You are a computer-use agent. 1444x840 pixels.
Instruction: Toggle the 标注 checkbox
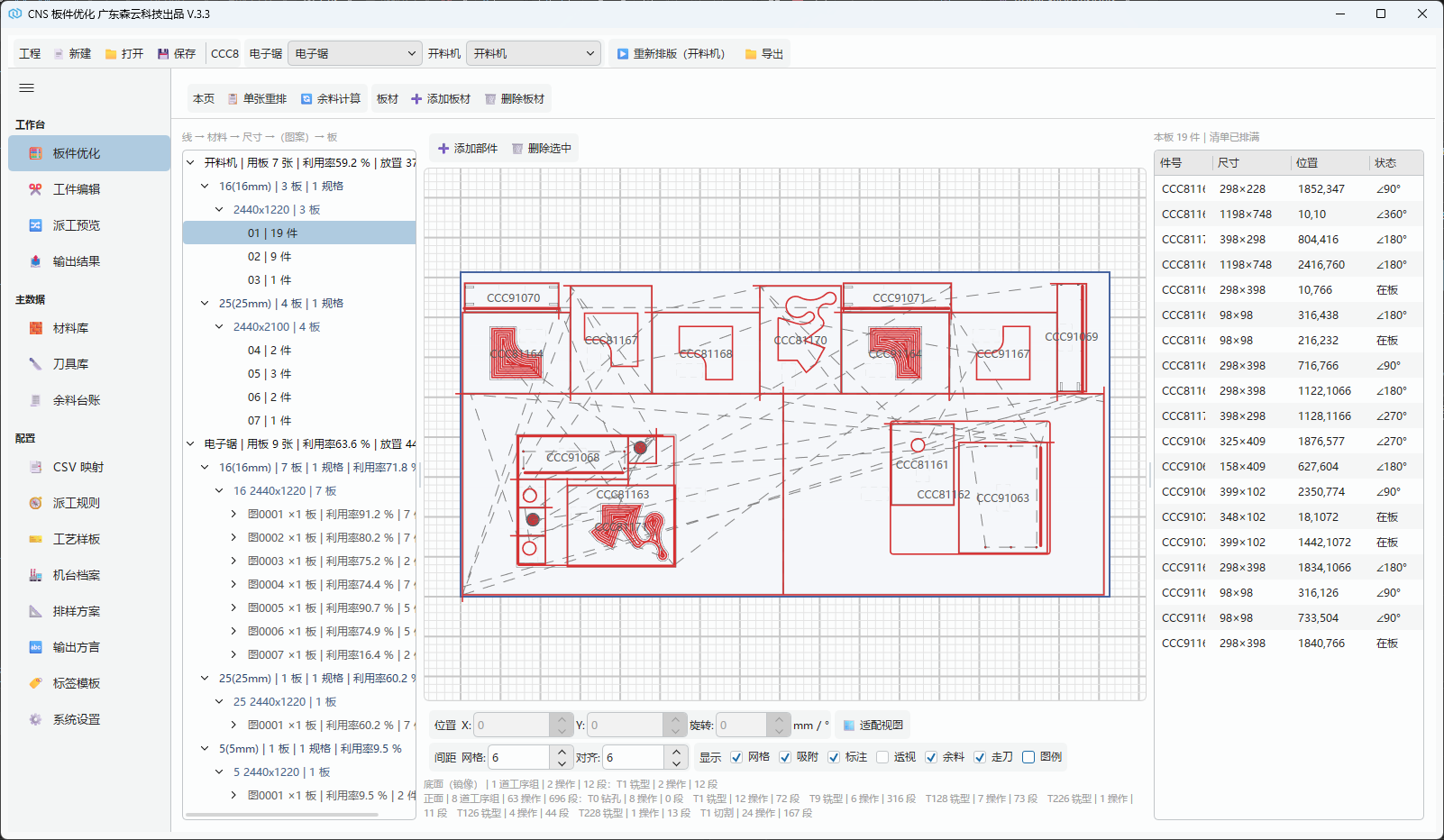(834, 757)
